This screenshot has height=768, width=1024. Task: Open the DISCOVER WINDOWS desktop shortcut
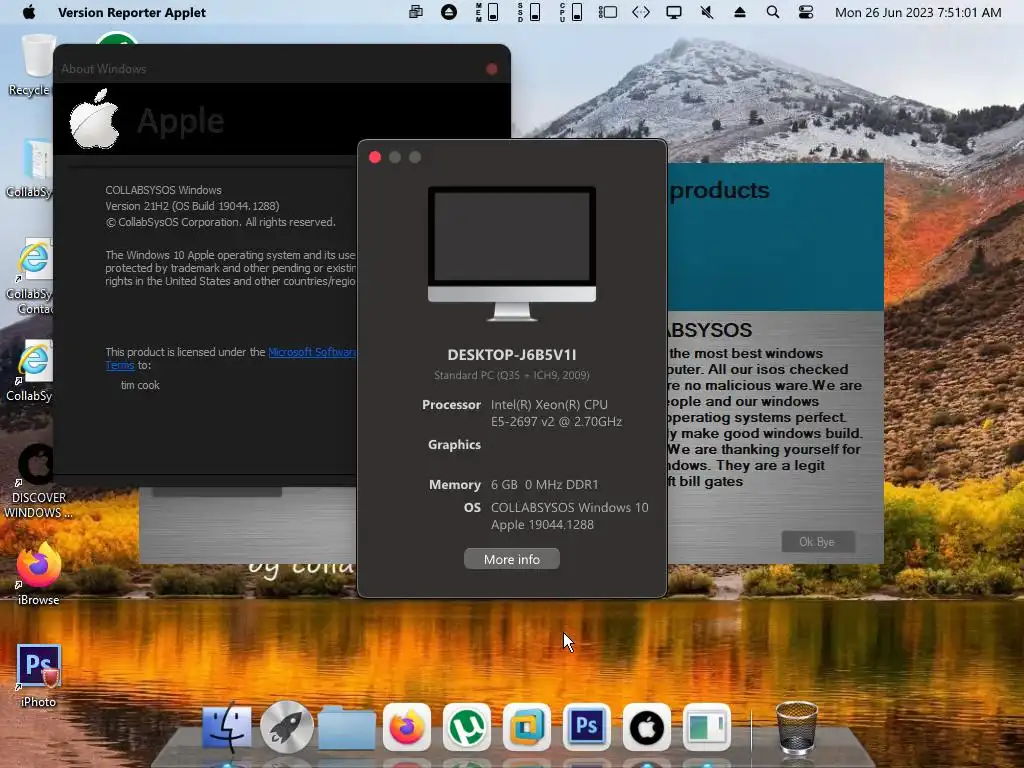38,481
